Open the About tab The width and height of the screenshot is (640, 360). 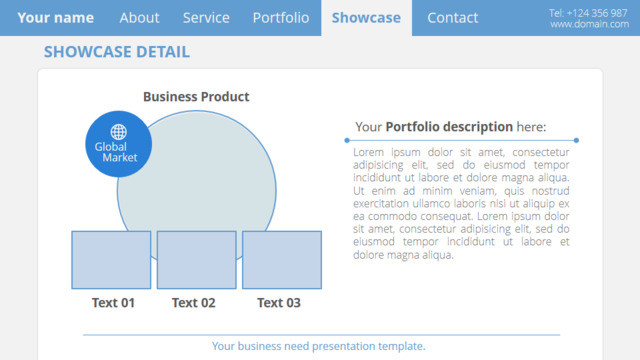pos(139,18)
